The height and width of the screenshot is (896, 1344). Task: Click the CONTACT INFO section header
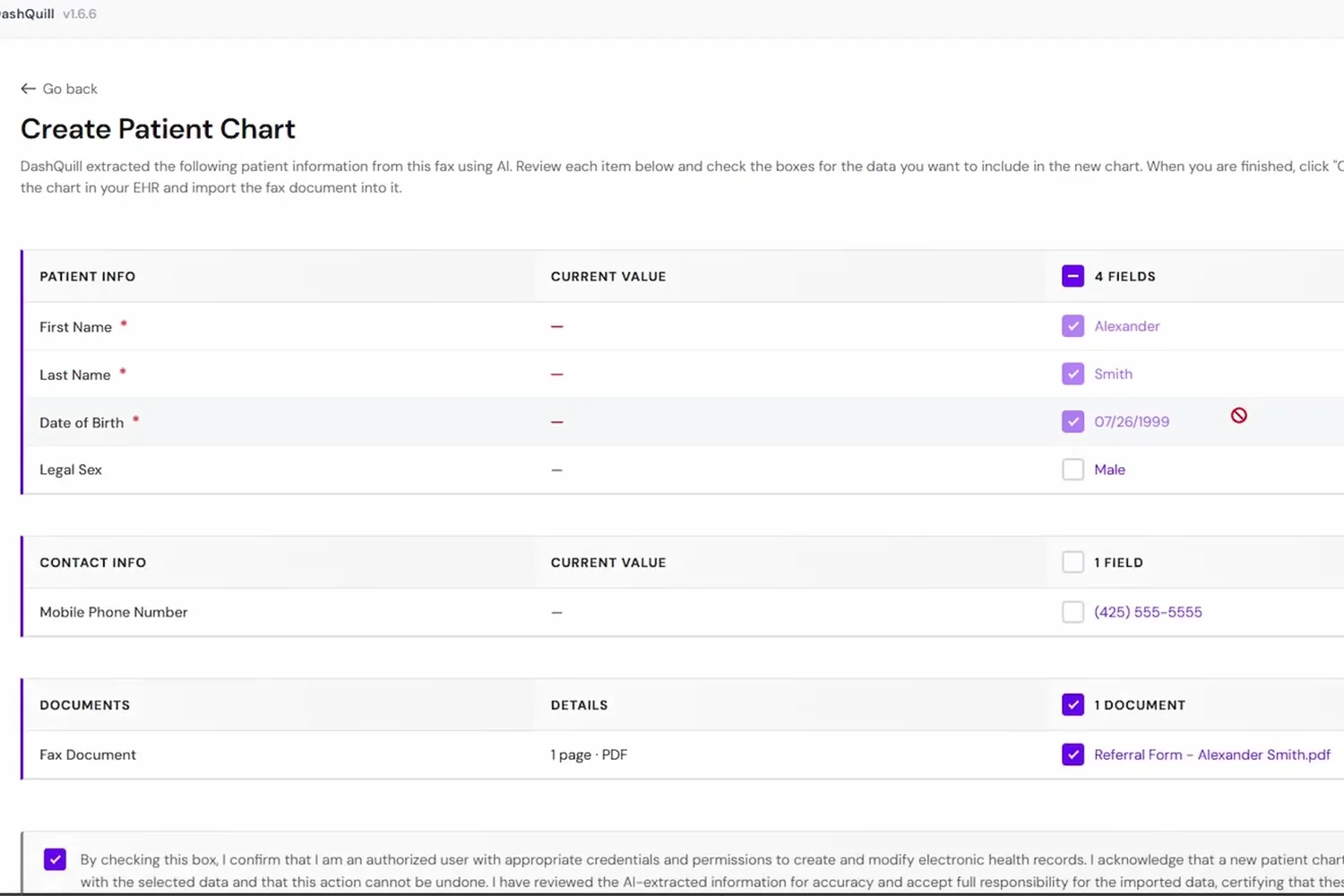tap(92, 562)
